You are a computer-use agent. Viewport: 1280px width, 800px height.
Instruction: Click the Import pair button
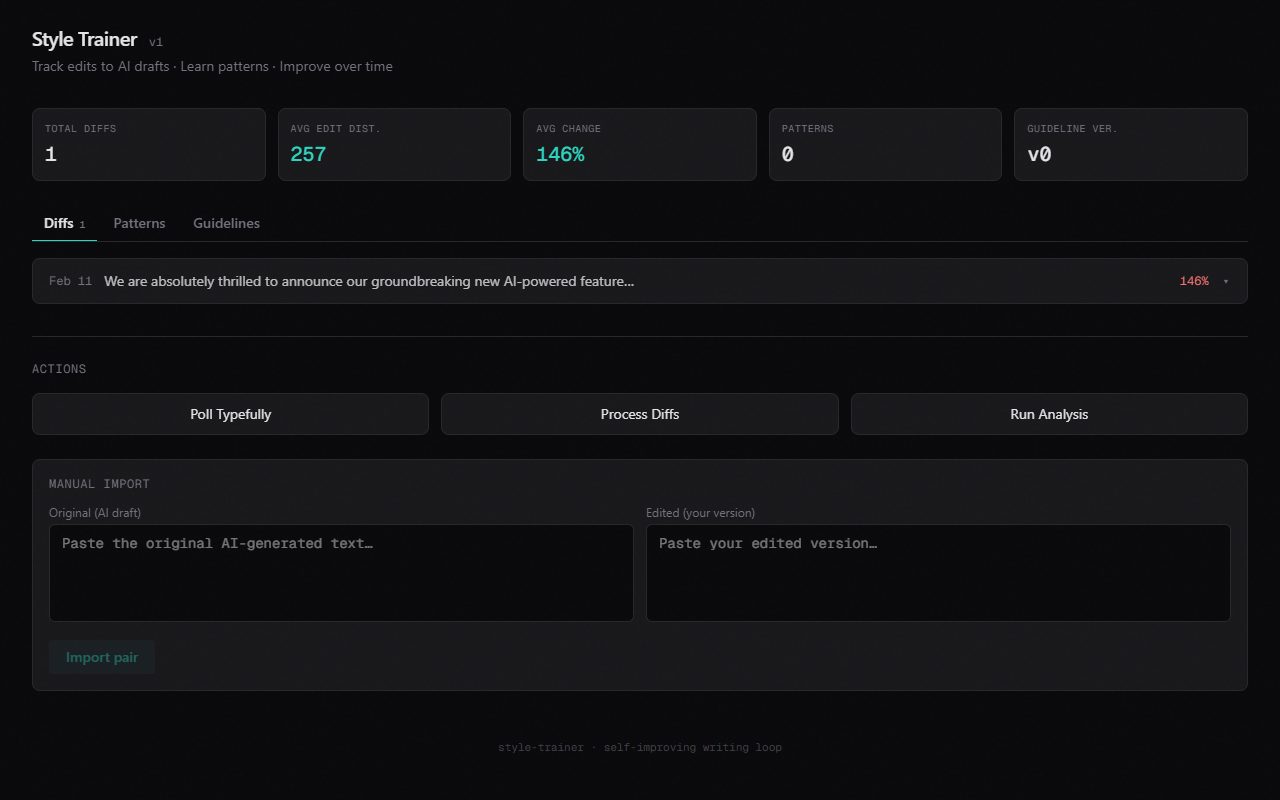102,657
